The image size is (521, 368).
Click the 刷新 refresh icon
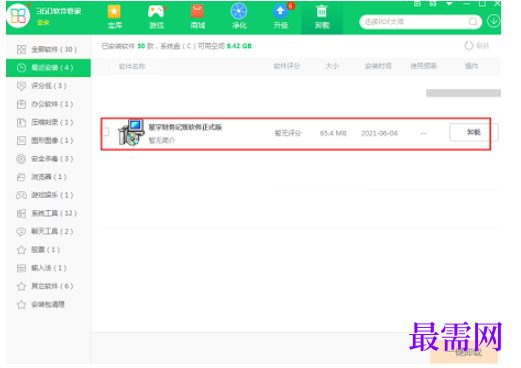point(469,46)
